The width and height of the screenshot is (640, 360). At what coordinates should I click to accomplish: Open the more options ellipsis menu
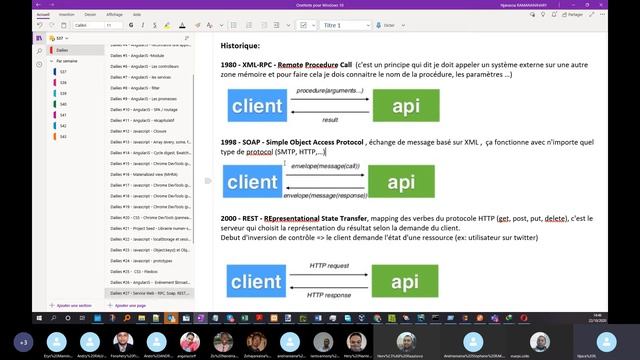(x=602, y=15)
